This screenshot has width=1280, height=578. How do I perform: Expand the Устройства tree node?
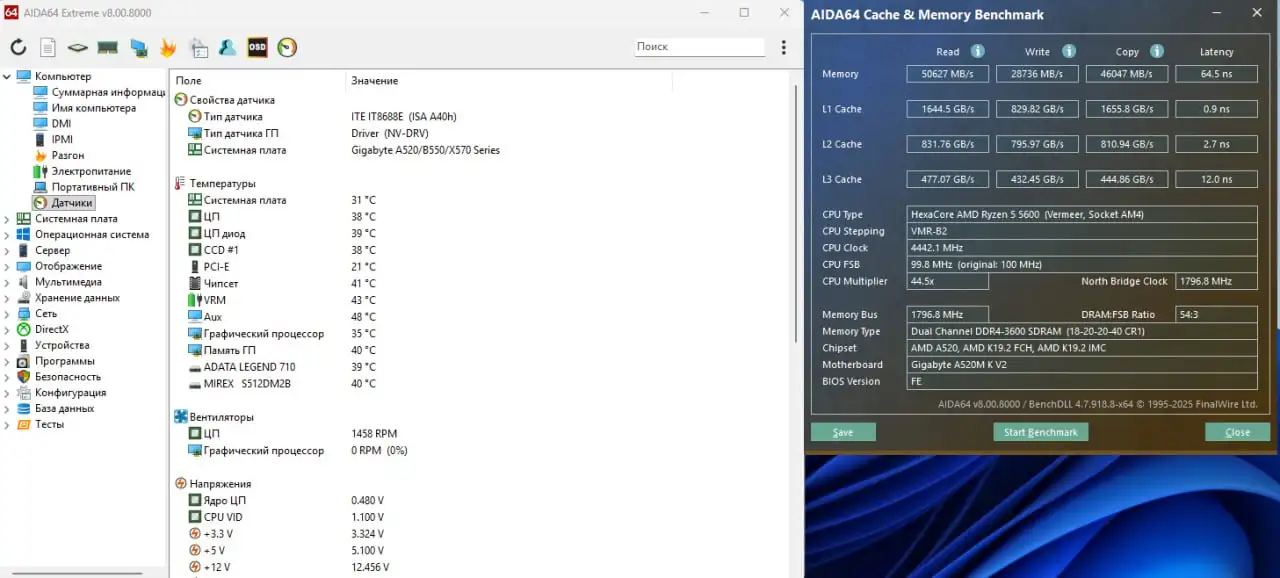click(x=7, y=345)
